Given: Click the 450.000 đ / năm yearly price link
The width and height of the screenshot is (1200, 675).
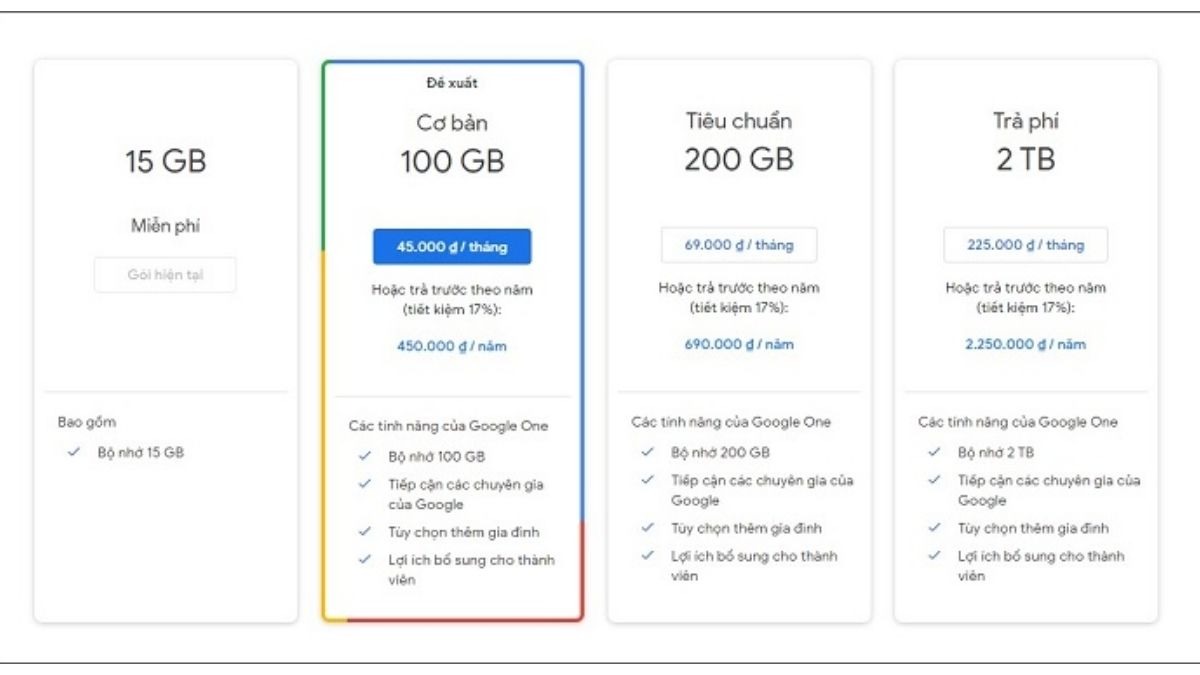Looking at the screenshot, I should coord(452,346).
